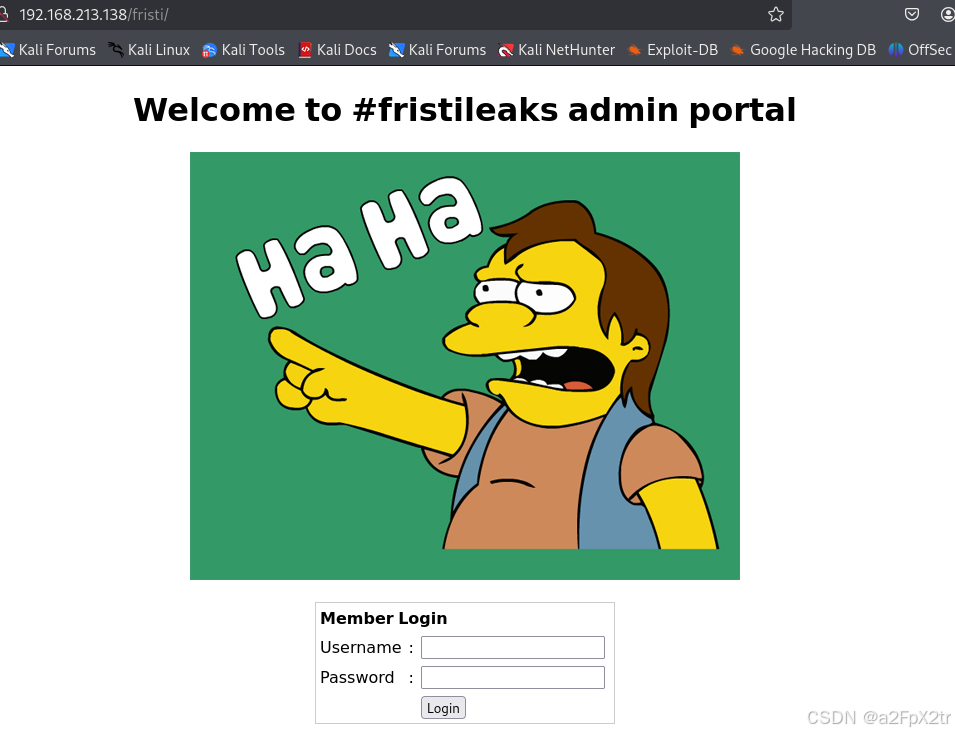
Task: Open the Kali Linux bookmark
Action: click(x=149, y=50)
